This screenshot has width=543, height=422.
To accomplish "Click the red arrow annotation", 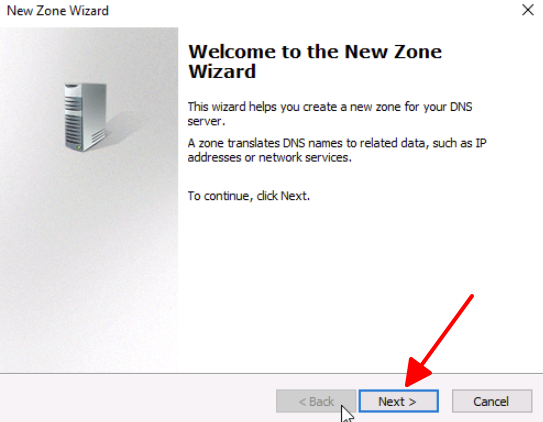I will tap(439, 341).
